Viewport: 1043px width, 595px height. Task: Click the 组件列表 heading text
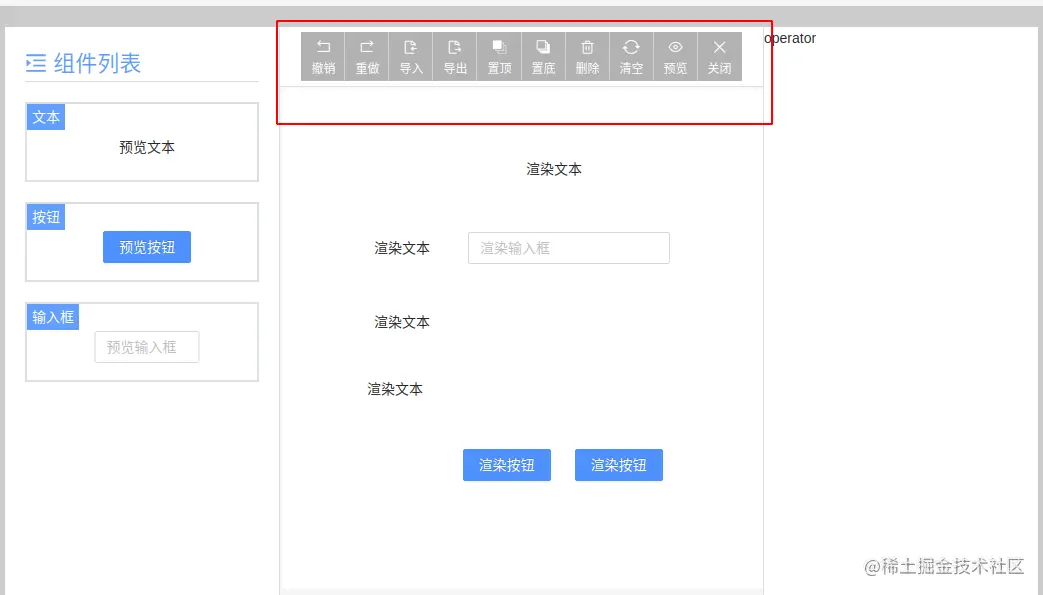click(x=97, y=63)
